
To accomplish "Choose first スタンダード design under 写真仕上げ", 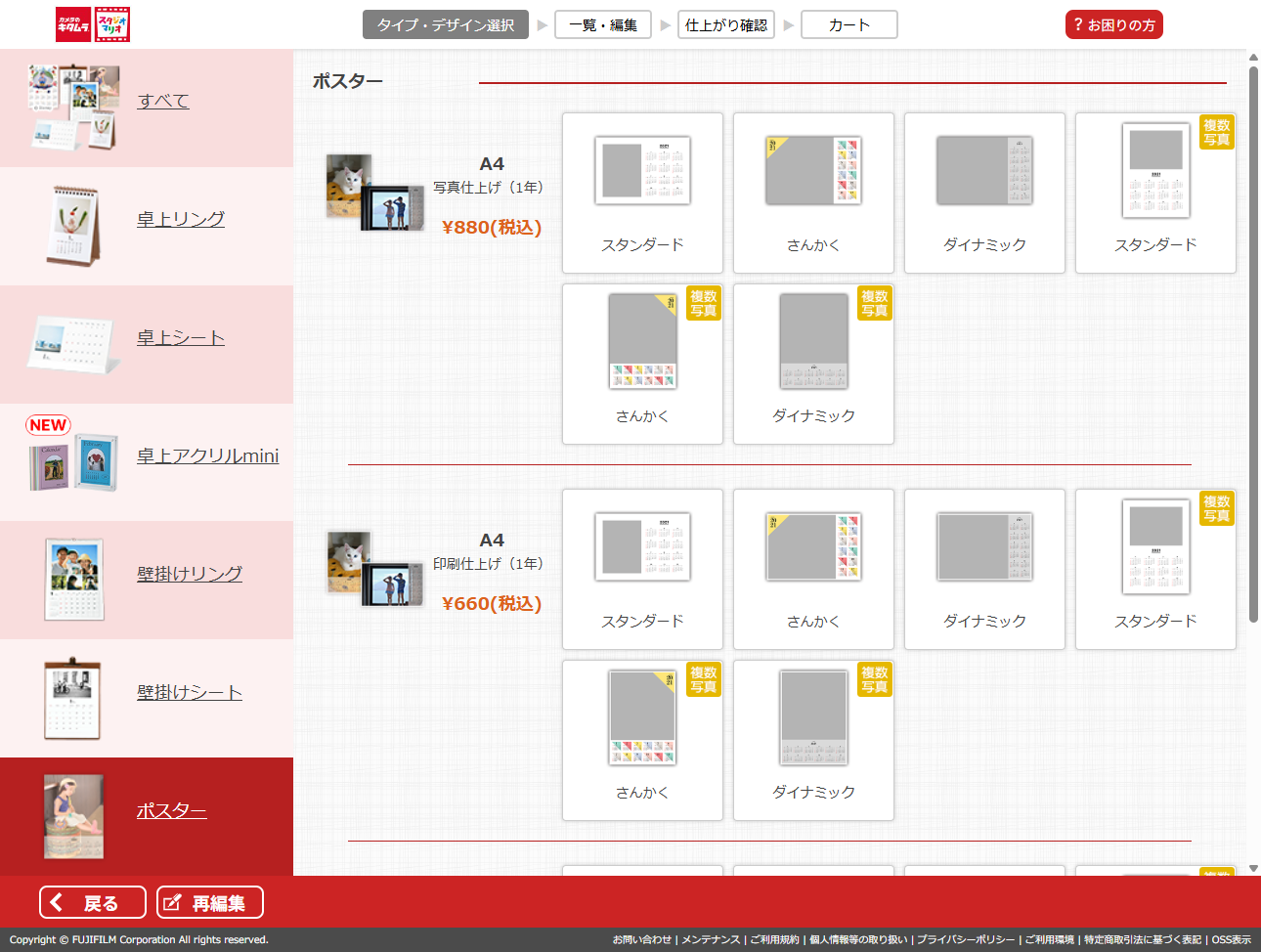I will [x=642, y=193].
